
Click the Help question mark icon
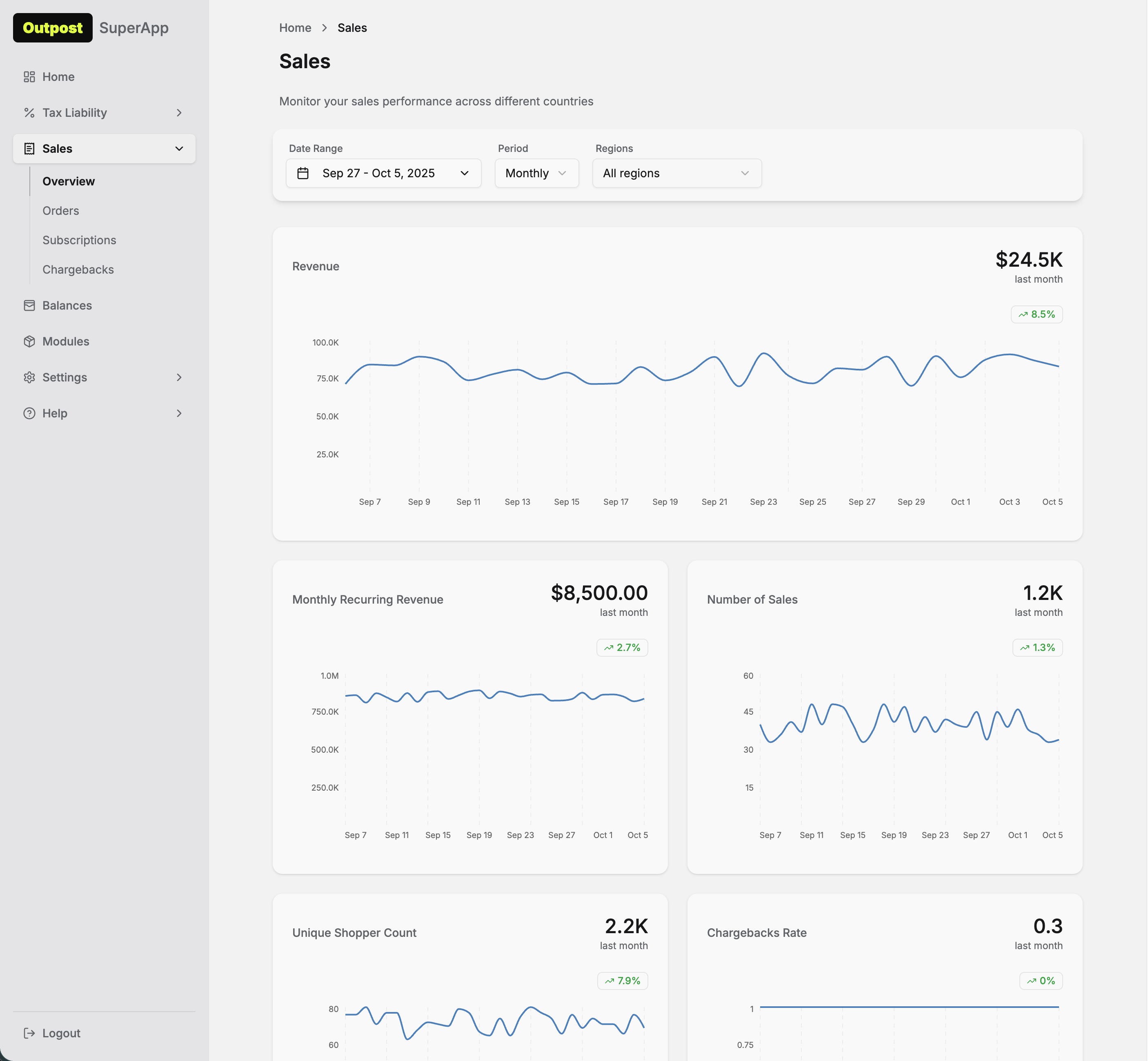[29, 413]
